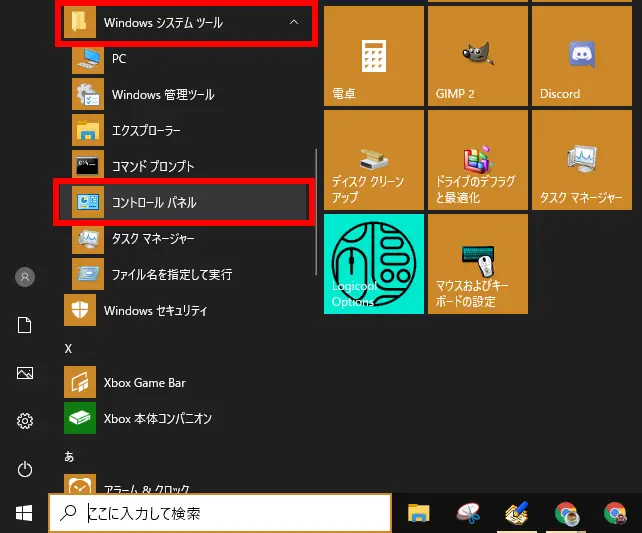Click ファイル名を指定して実行 text label
The image size is (642, 533).
click(172, 274)
